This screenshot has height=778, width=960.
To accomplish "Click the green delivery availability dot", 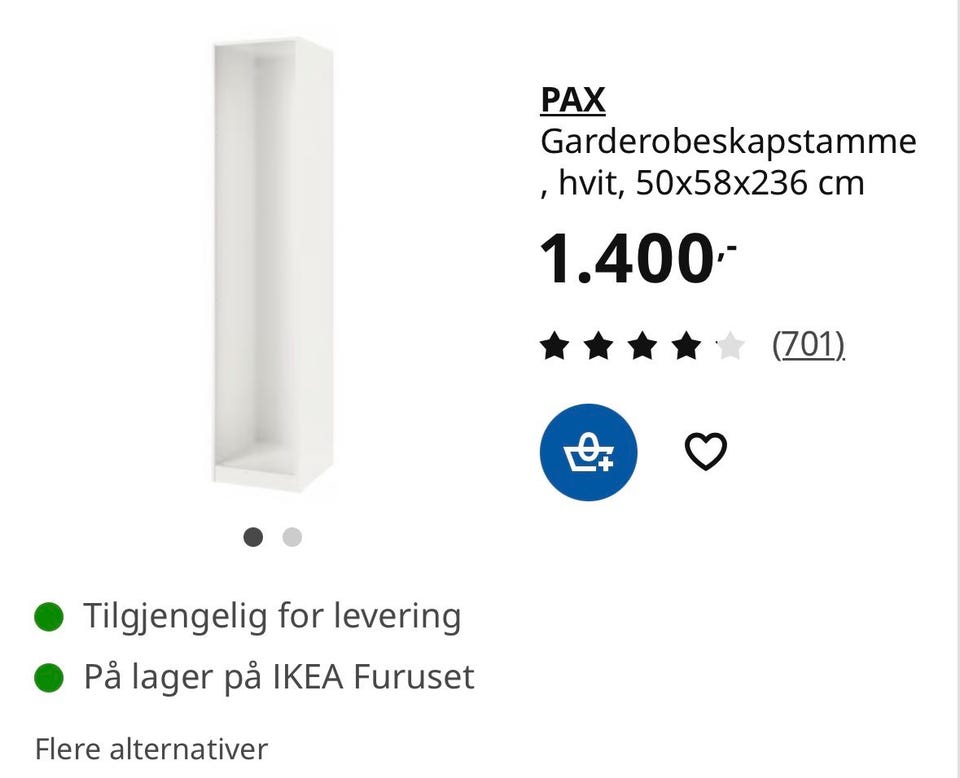I will (x=49, y=616).
